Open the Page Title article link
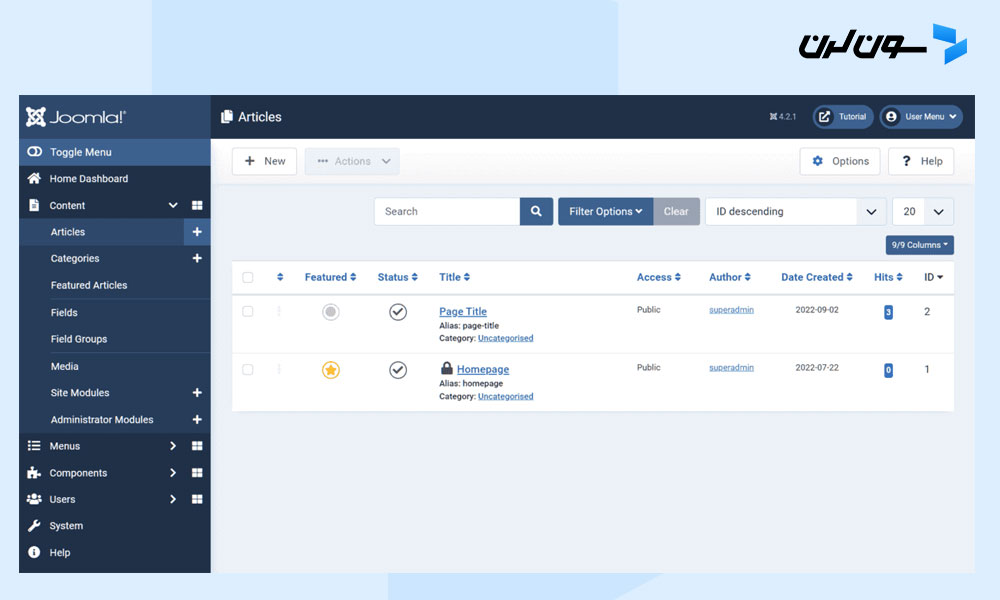The image size is (1000, 600). (463, 311)
